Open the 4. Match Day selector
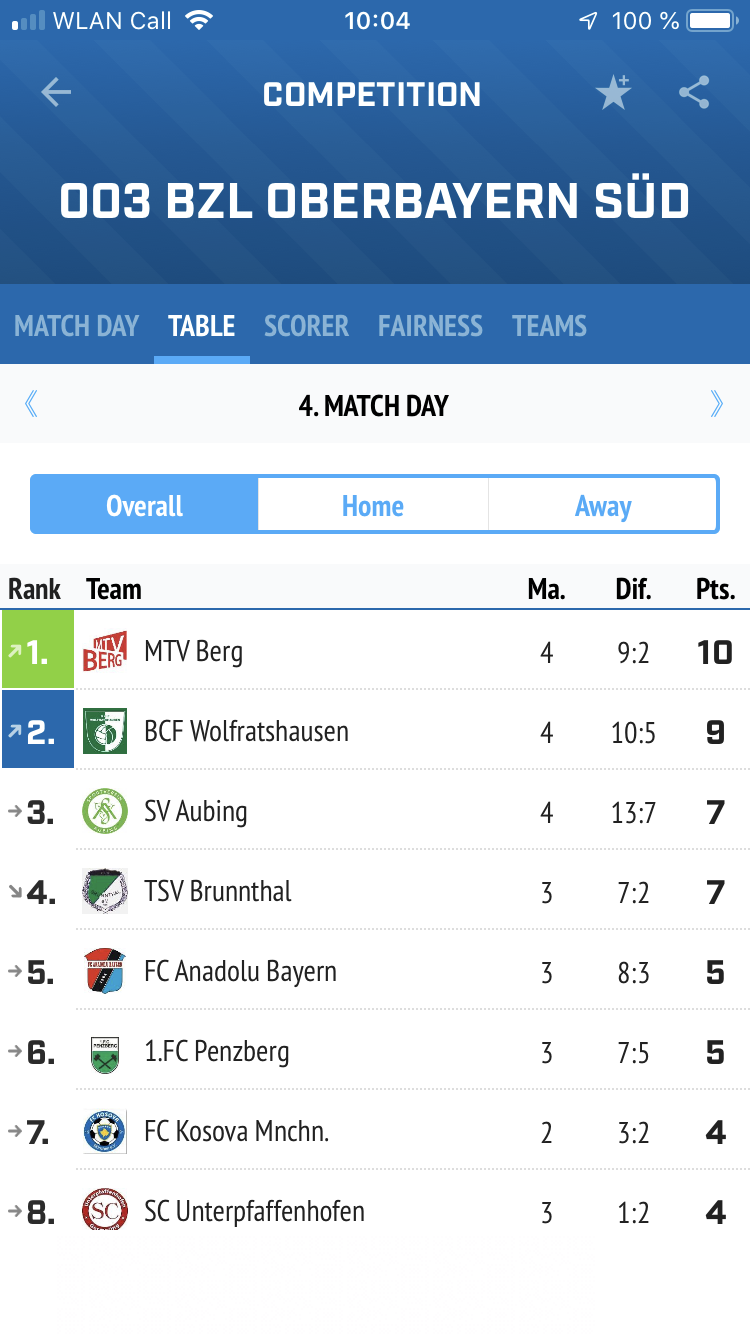 [x=373, y=406]
